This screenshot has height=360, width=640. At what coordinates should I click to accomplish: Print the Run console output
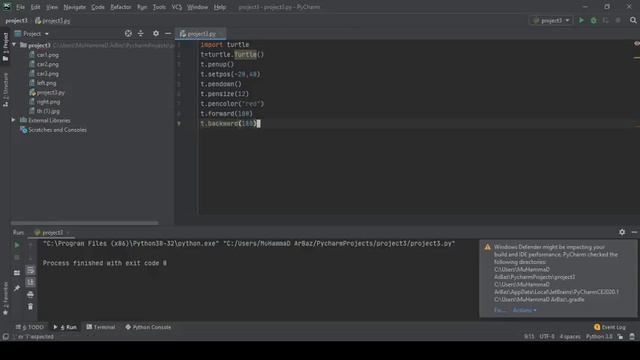coord(30,294)
